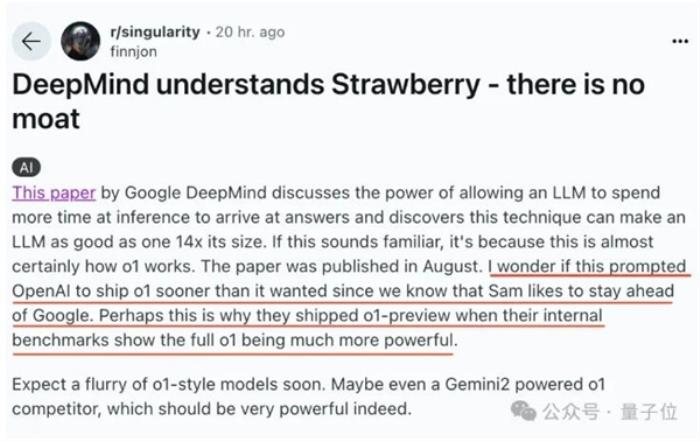Click the word "Strawberry" in the post title
The width and height of the screenshot is (700, 441).
click(x=405, y=84)
